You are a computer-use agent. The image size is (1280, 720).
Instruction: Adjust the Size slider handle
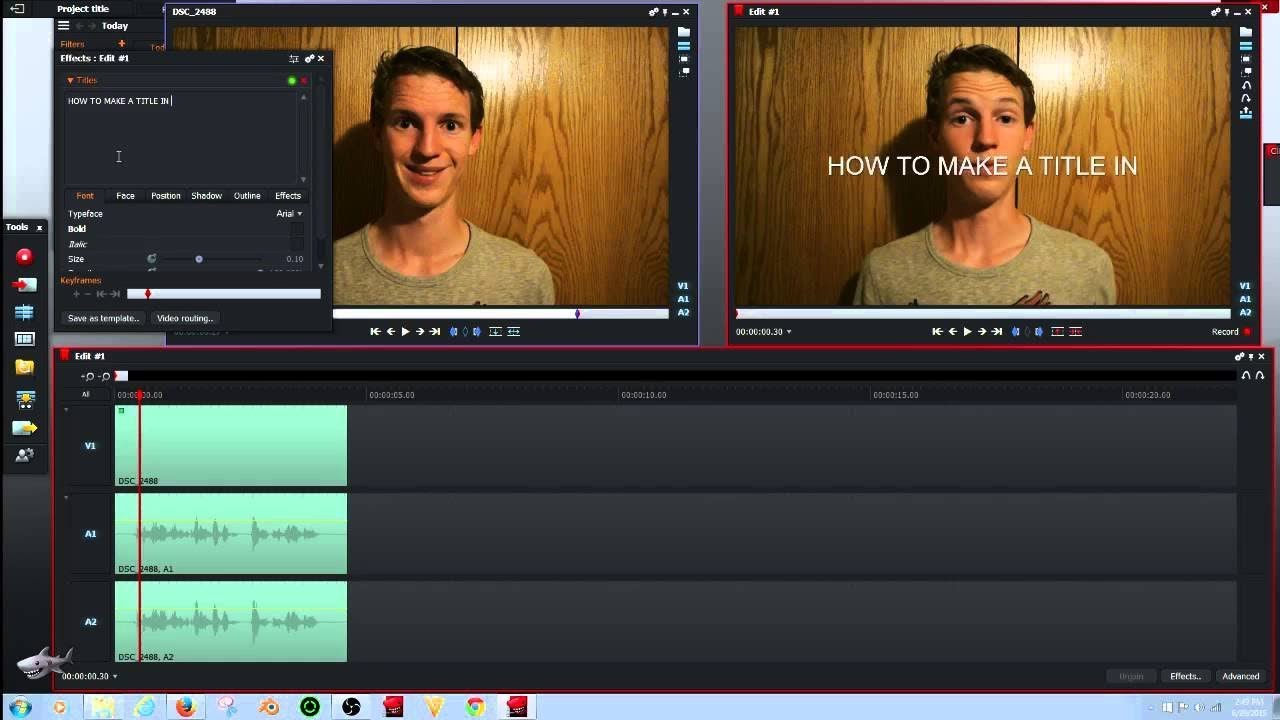click(x=199, y=259)
